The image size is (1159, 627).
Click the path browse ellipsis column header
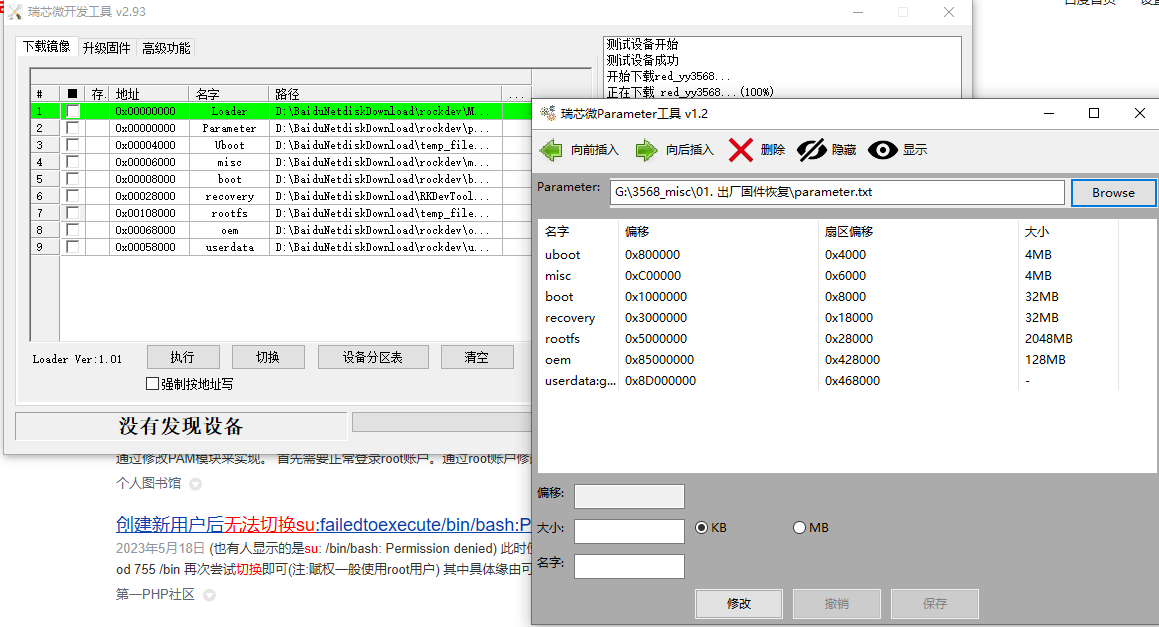point(517,94)
